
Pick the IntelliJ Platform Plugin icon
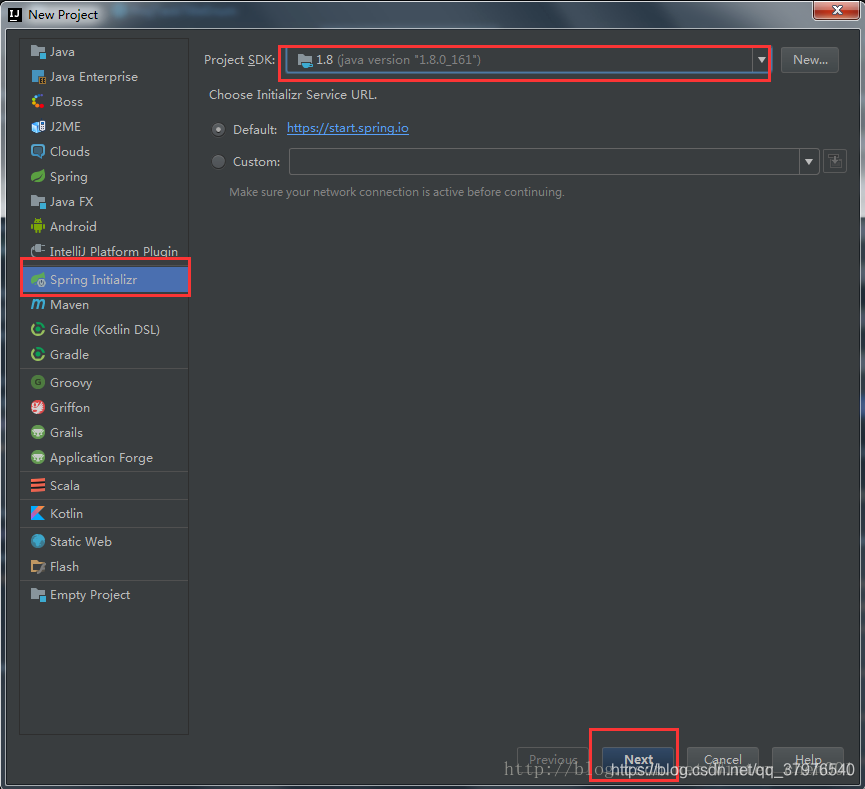click(x=38, y=251)
